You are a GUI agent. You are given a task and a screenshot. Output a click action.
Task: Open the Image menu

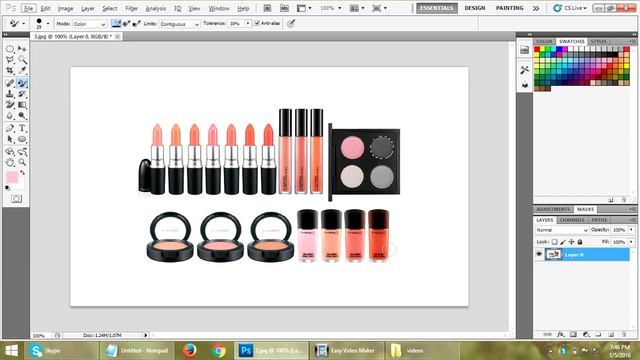point(65,8)
